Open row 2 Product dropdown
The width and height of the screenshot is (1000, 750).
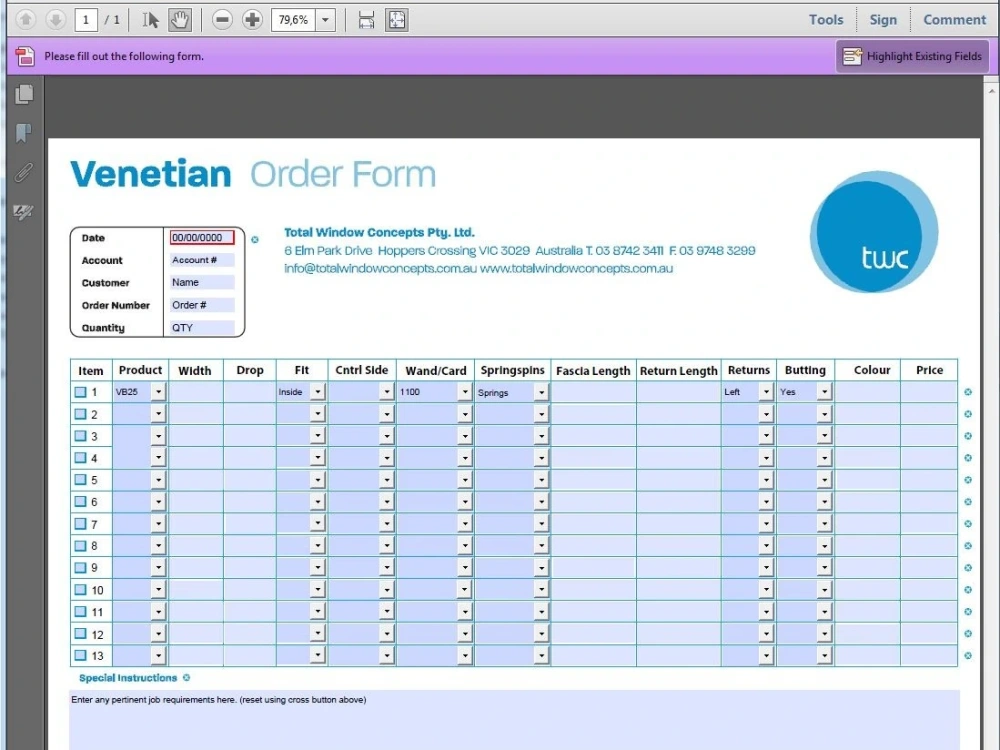tap(158, 414)
